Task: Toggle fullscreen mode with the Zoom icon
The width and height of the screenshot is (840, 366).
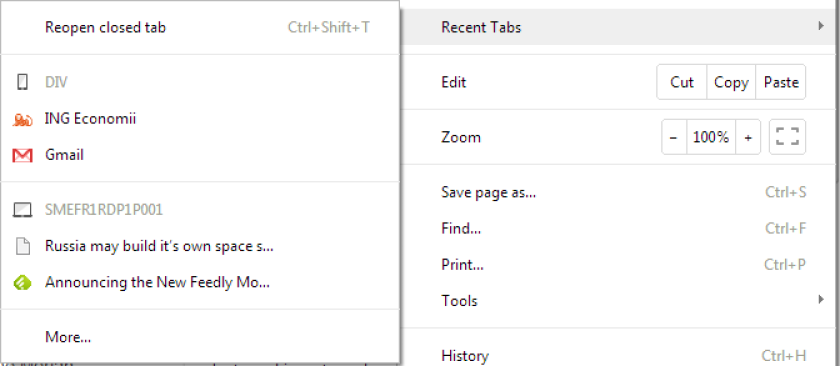Action: click(x=787, y=137)
